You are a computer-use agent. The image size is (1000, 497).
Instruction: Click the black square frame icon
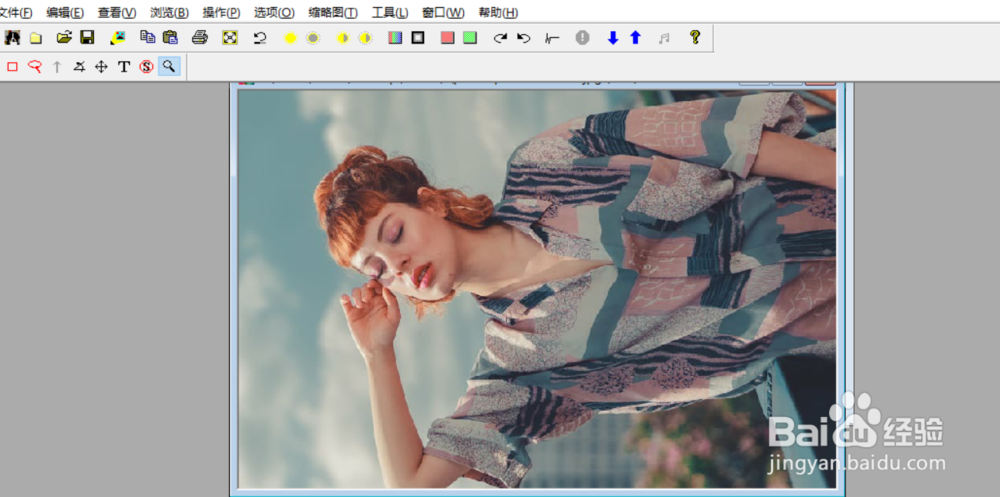point(418,38)
